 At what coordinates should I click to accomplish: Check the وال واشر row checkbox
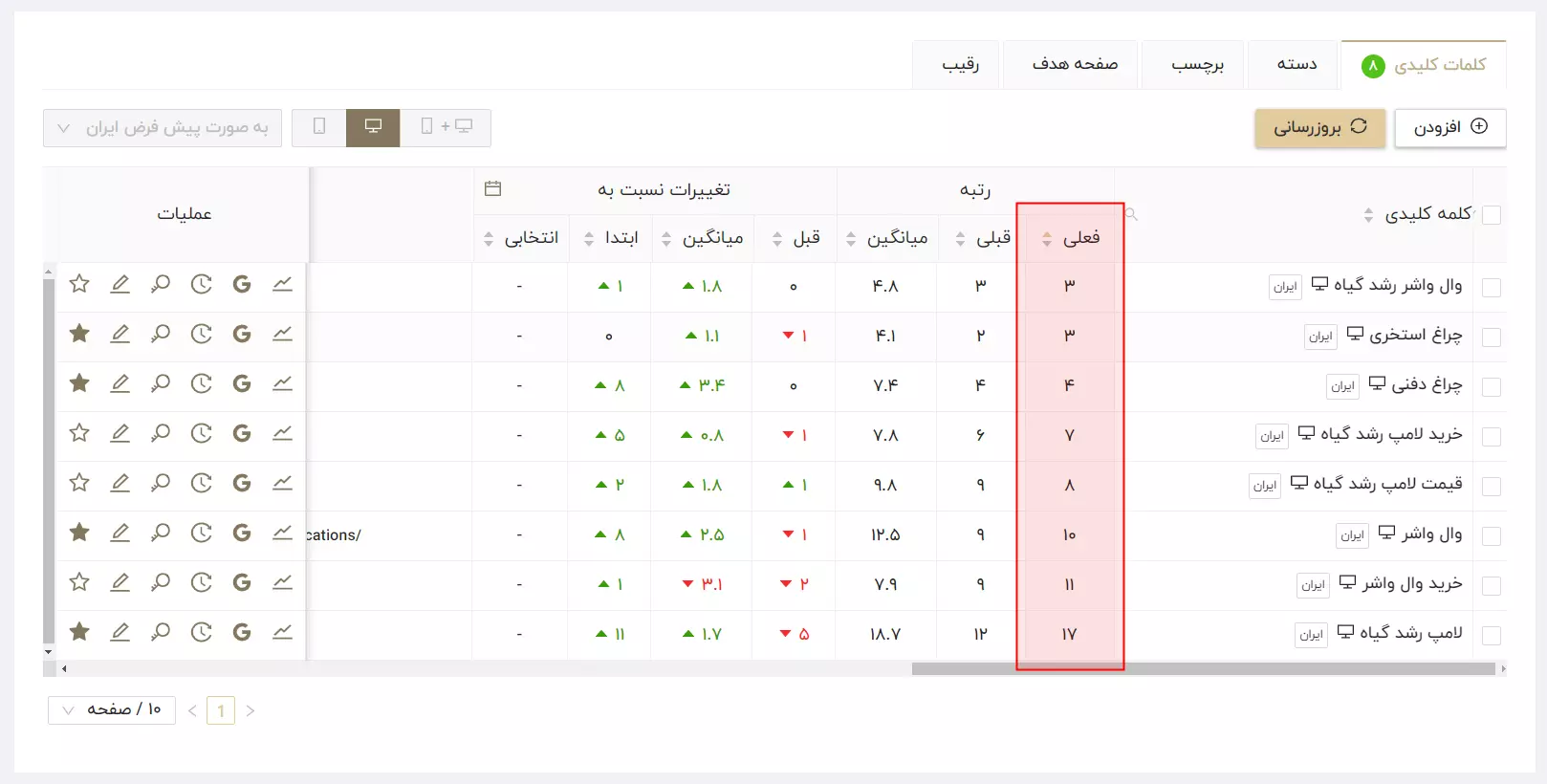1491,536
